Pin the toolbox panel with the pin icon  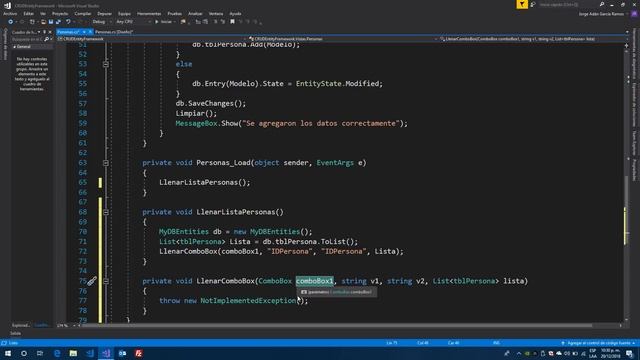(x=44, y=32)
